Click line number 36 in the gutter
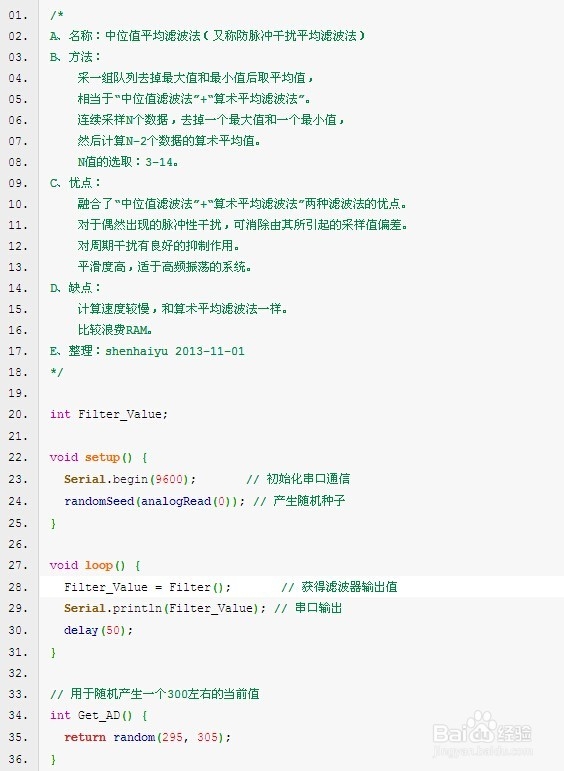564x771 pixels. click(18, 759)
